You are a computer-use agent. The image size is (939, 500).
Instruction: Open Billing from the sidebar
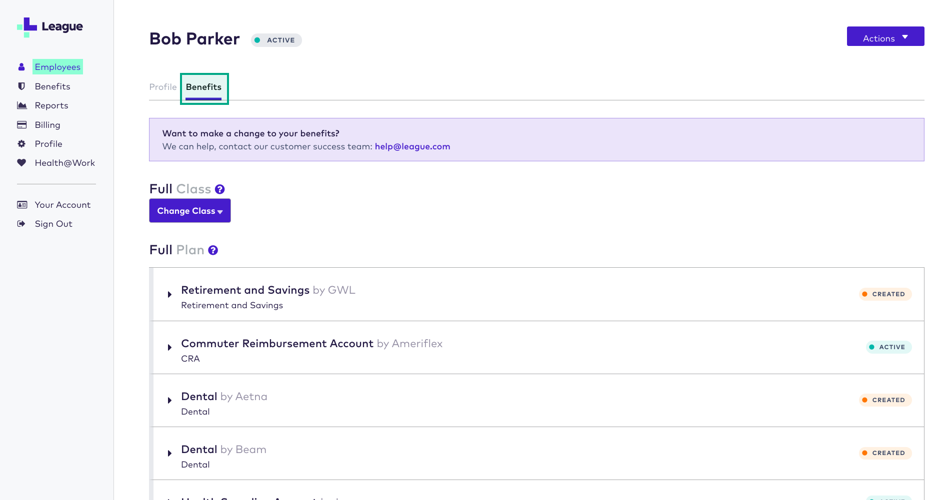tap(47, 125)
